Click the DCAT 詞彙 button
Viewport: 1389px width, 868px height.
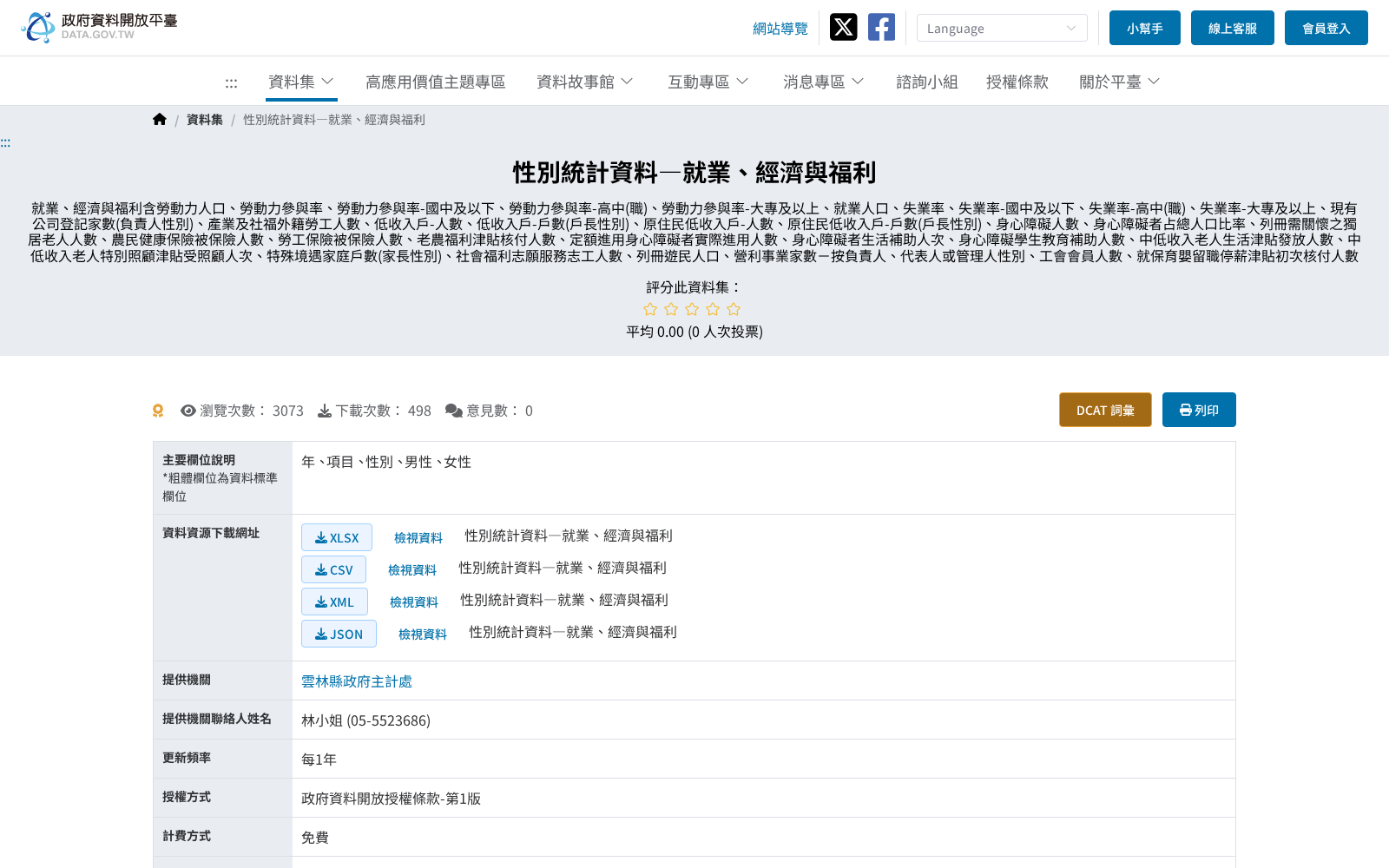pos(1105,410)
